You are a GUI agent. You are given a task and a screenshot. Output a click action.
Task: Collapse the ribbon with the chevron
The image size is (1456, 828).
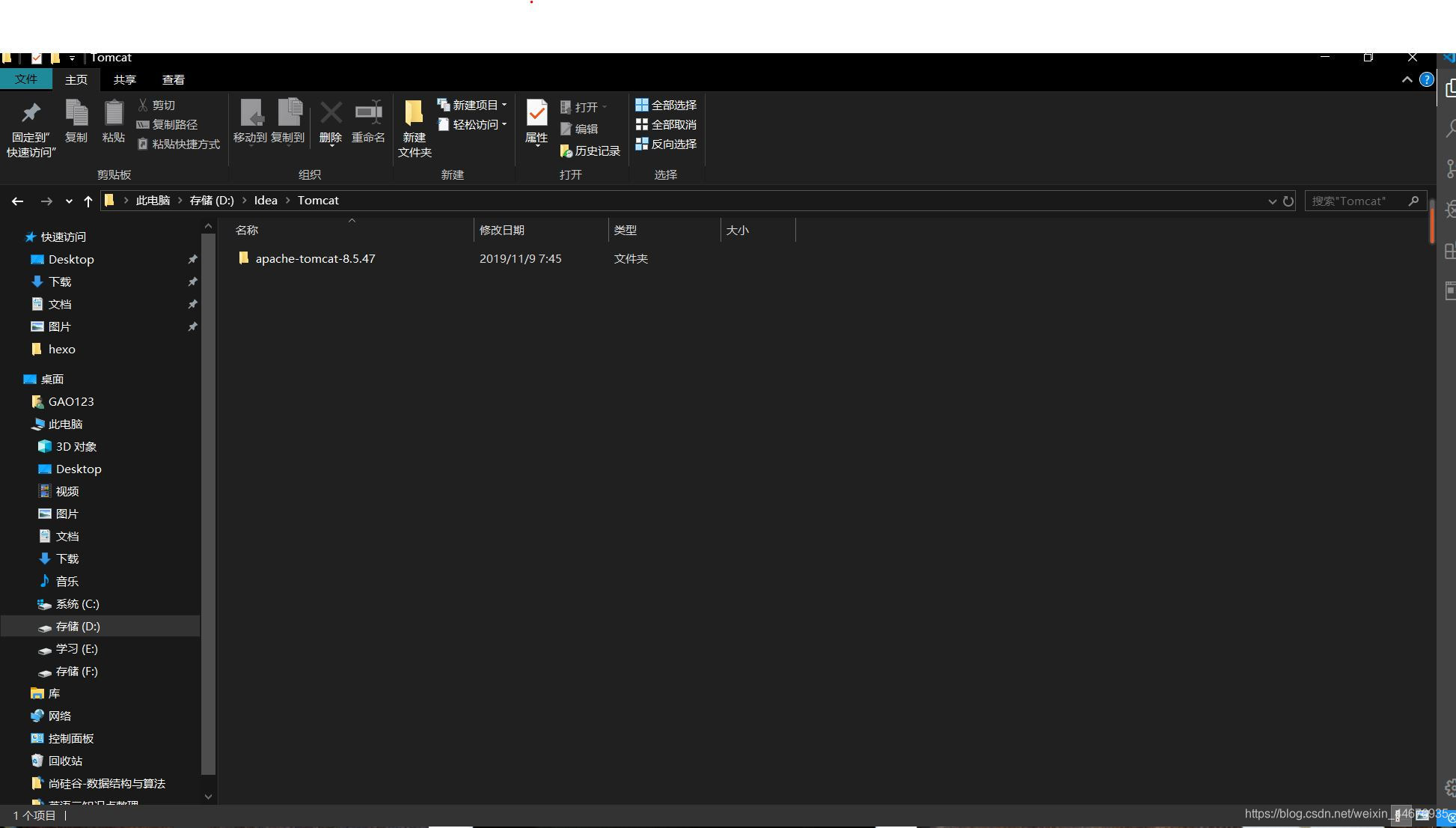tap(1407, 79)
